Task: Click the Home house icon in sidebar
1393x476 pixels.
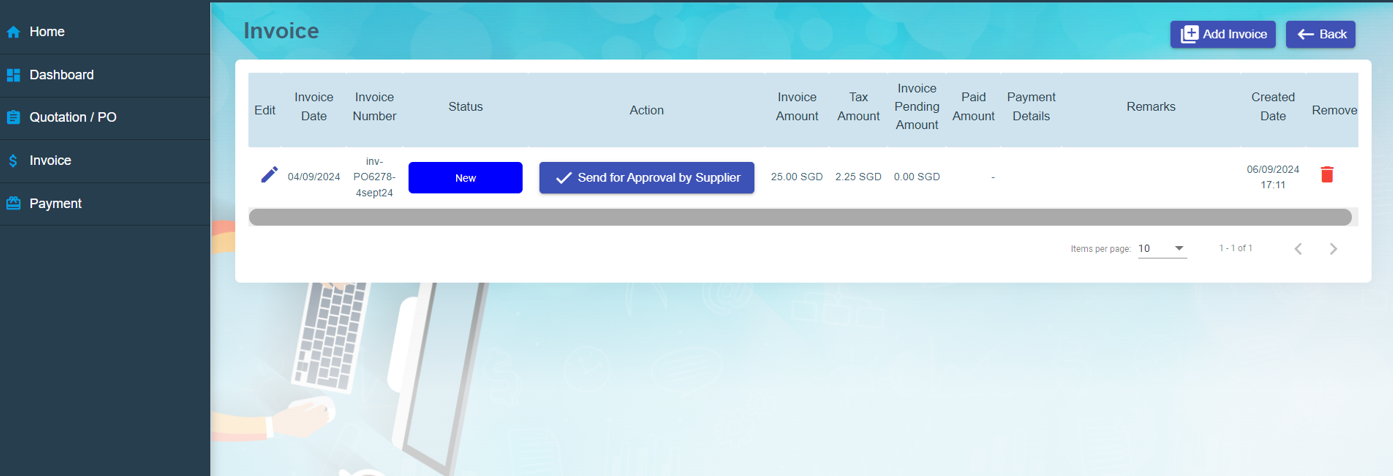Action: coord(13,32)
